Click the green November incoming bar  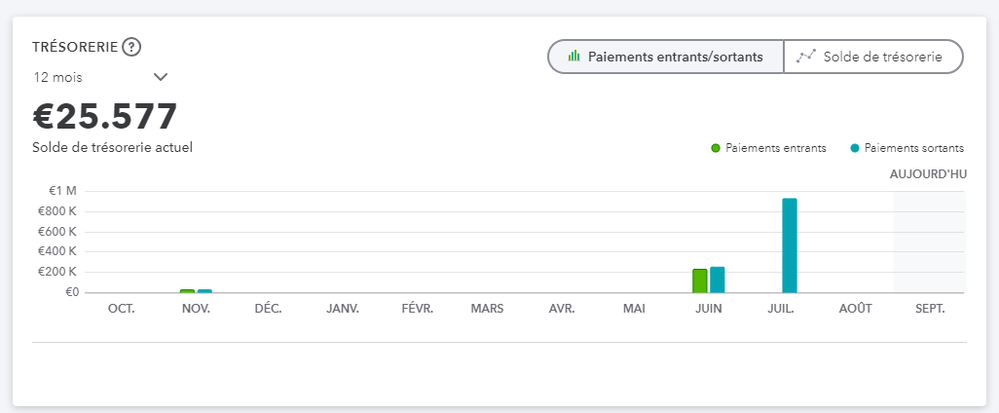pos(187,291)
